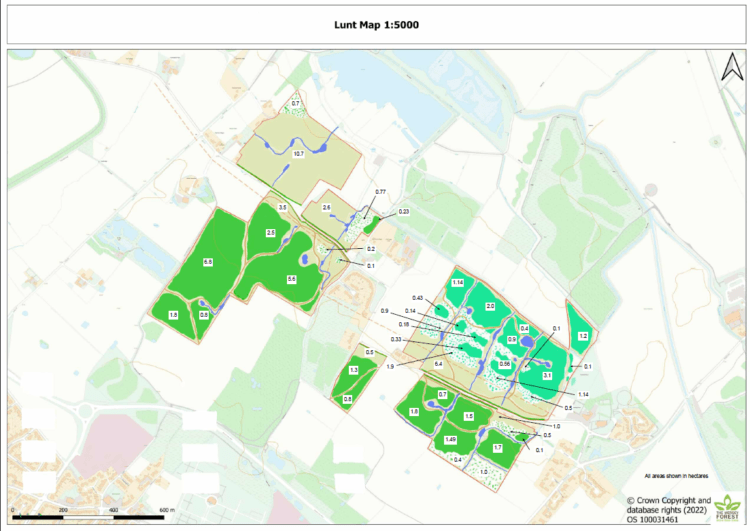The height and width of the screenshot is (531, 750).
Task: Select the 5.4 area label
Action: tap(438, 364)
